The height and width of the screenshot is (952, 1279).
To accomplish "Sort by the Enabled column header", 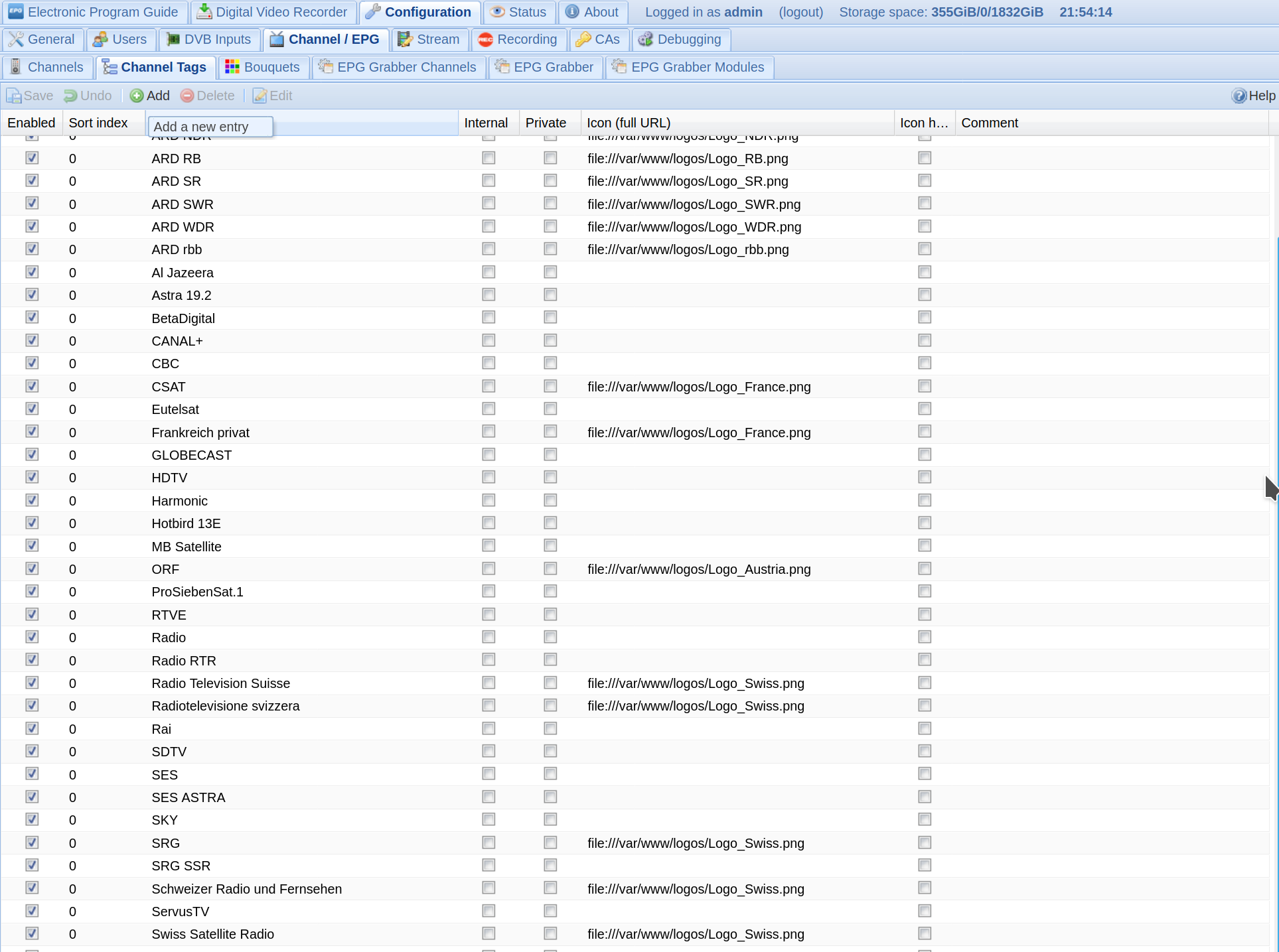I will tap(31, 123).
